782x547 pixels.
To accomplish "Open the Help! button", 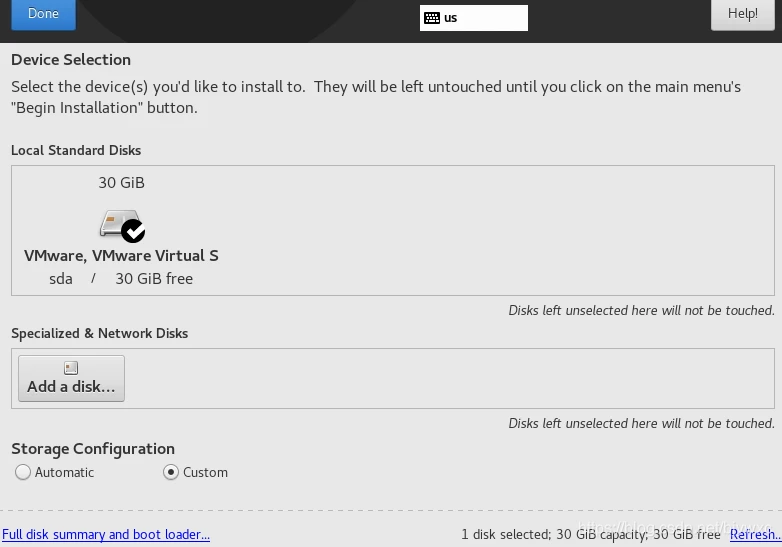I will (743, 14).
